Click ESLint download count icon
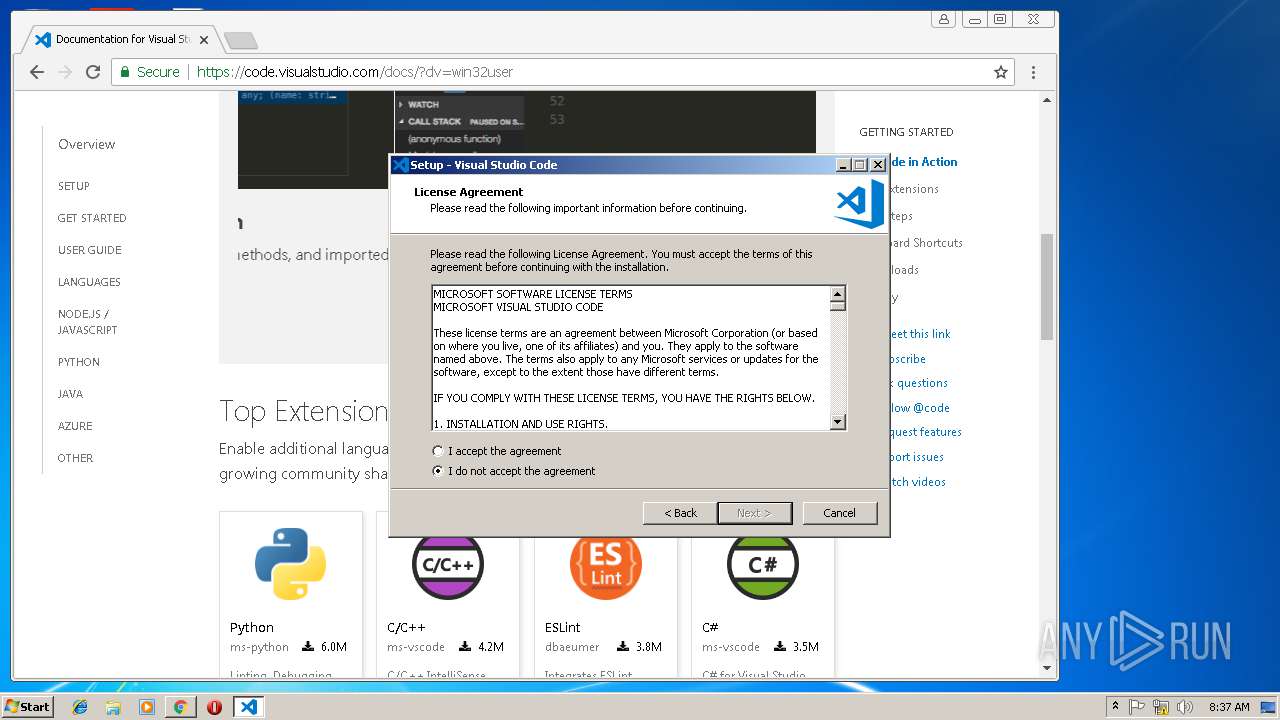The image size is (1280, 720). (623, 647)
